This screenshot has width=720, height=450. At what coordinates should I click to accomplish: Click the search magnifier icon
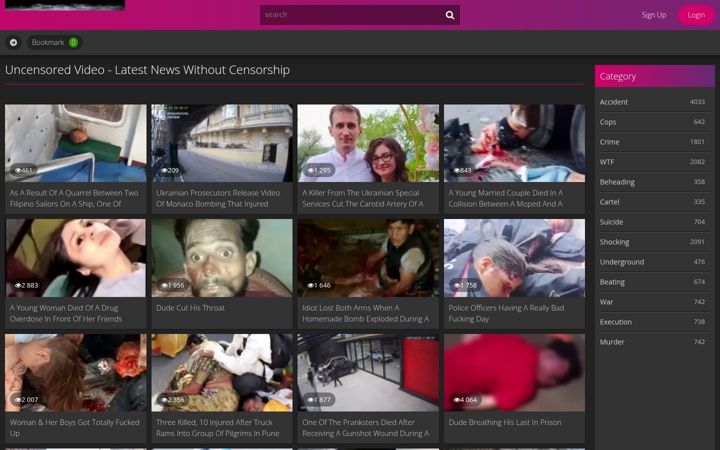pyautogui.click(x=450, y=15)
